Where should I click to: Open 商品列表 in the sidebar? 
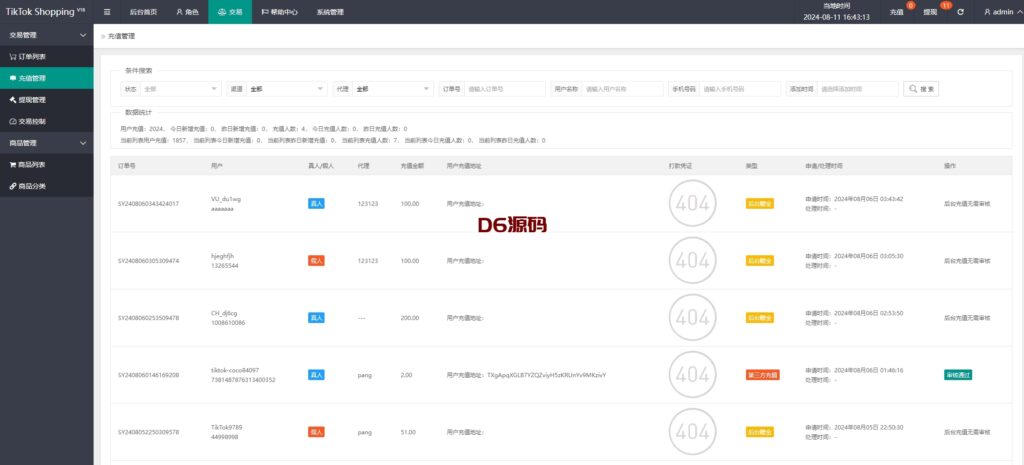point(46,165)
